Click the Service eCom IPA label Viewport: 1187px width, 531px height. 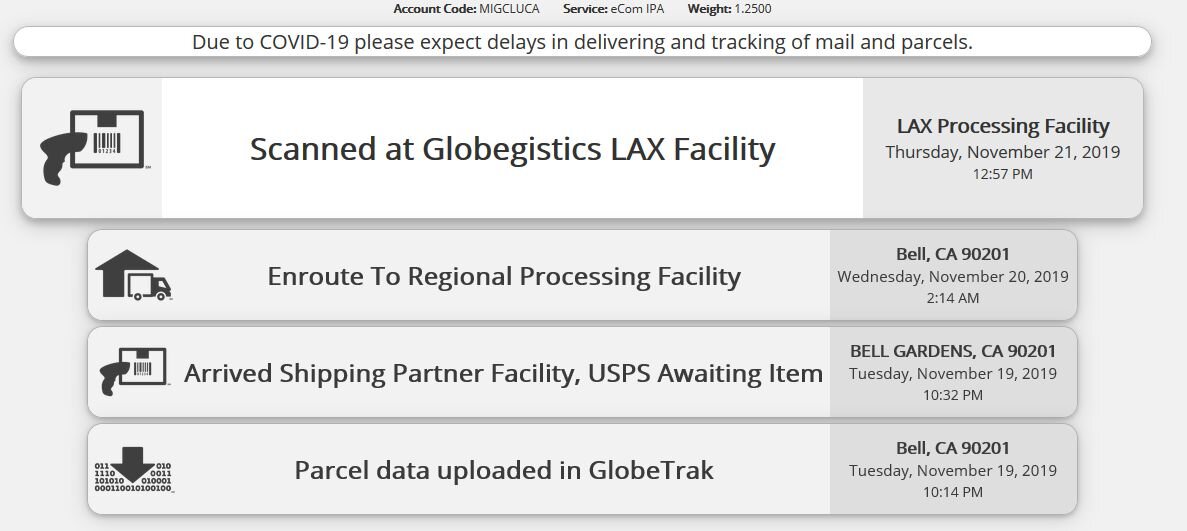point(613,9)
